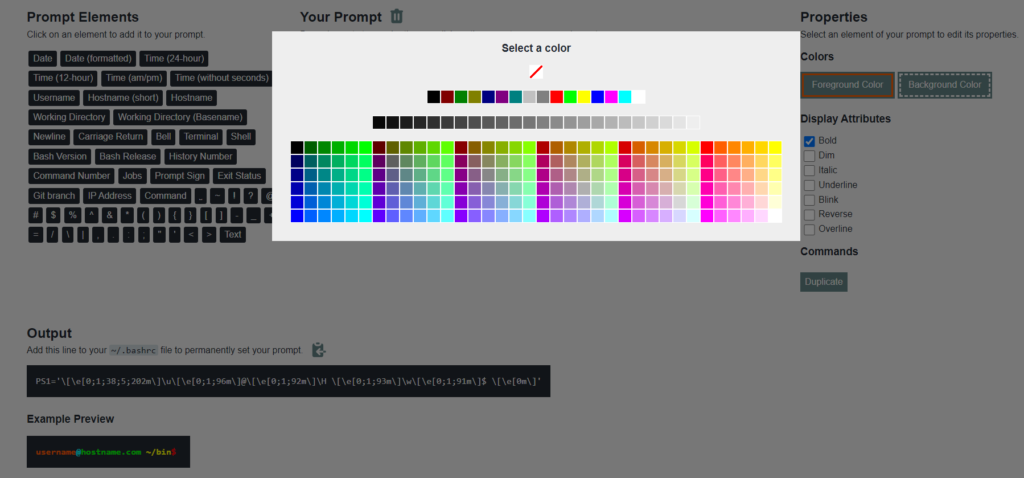This screenshot has height=478, width=1024.
Task: Insert the Command Number element
Action: tap(72, 176)
